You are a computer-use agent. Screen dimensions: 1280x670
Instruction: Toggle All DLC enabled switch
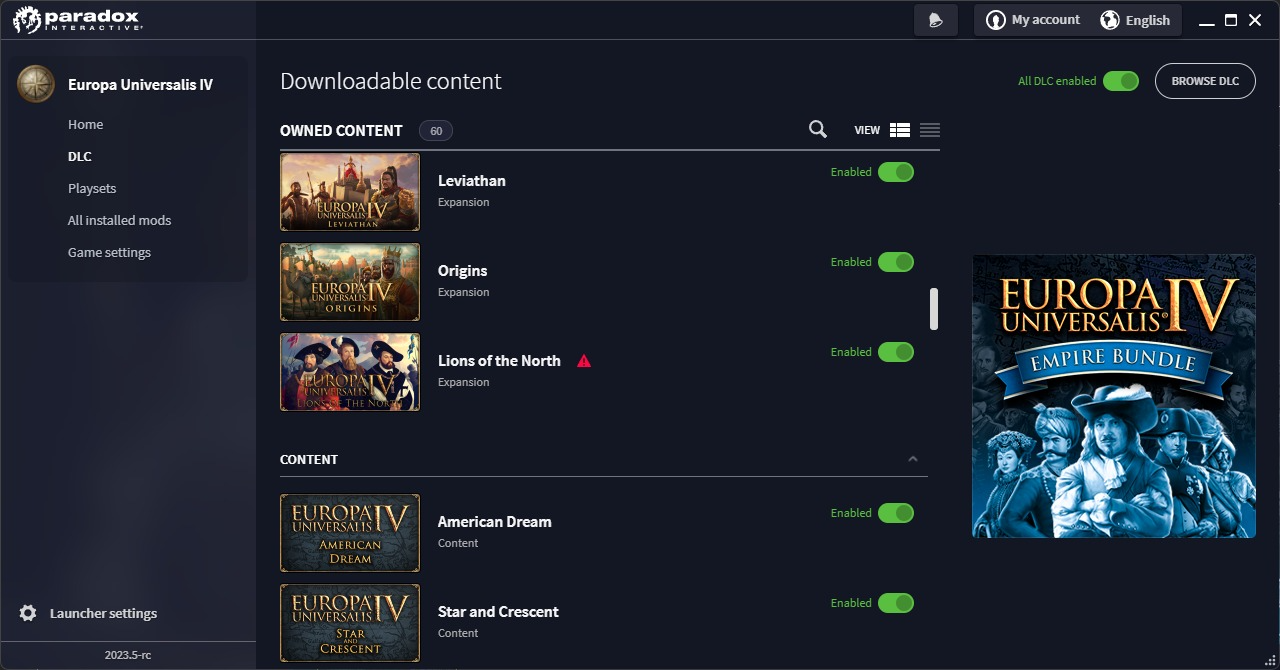(x=1121, y=81)
